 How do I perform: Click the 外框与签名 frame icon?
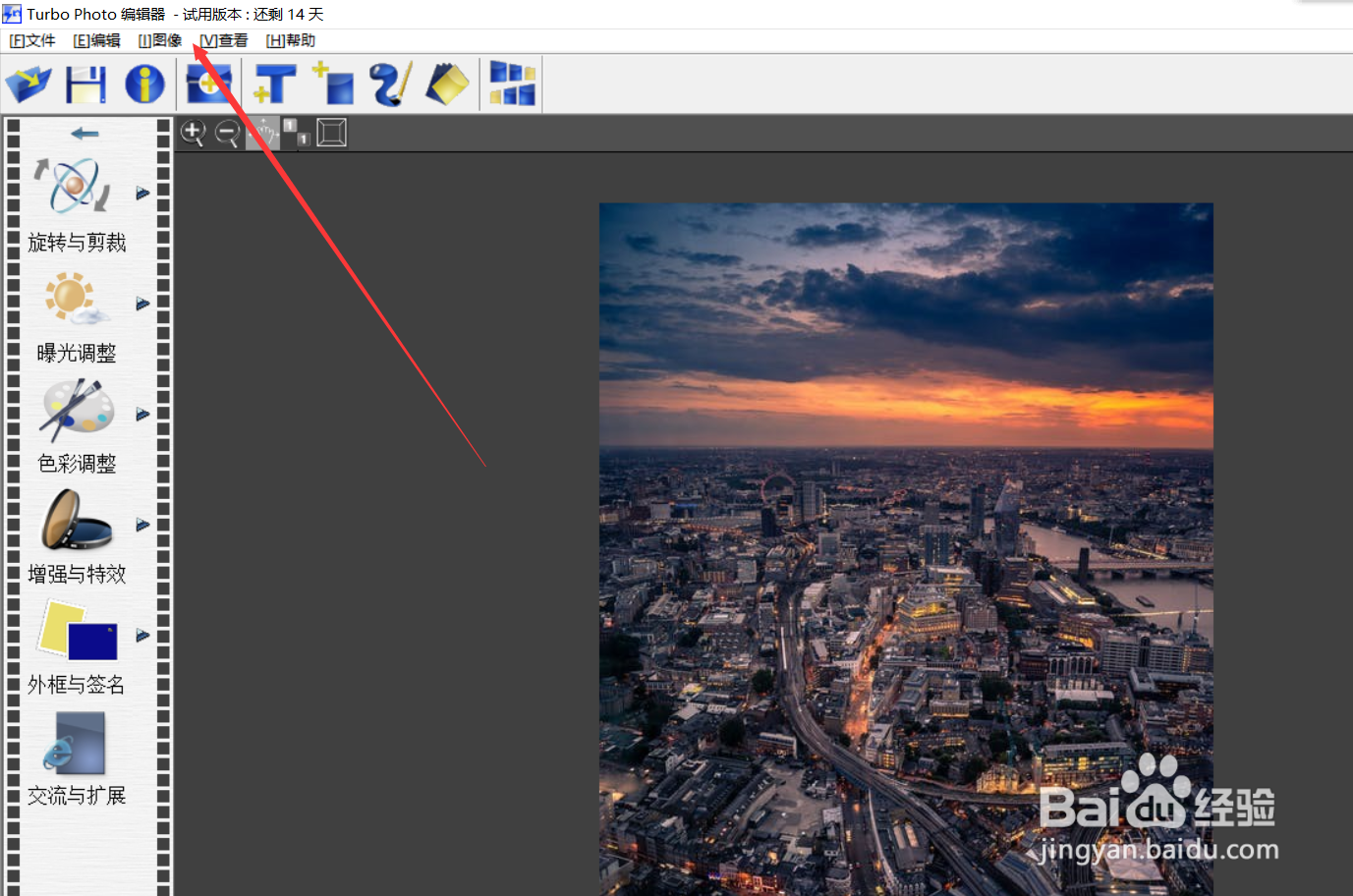pos(78,630)
